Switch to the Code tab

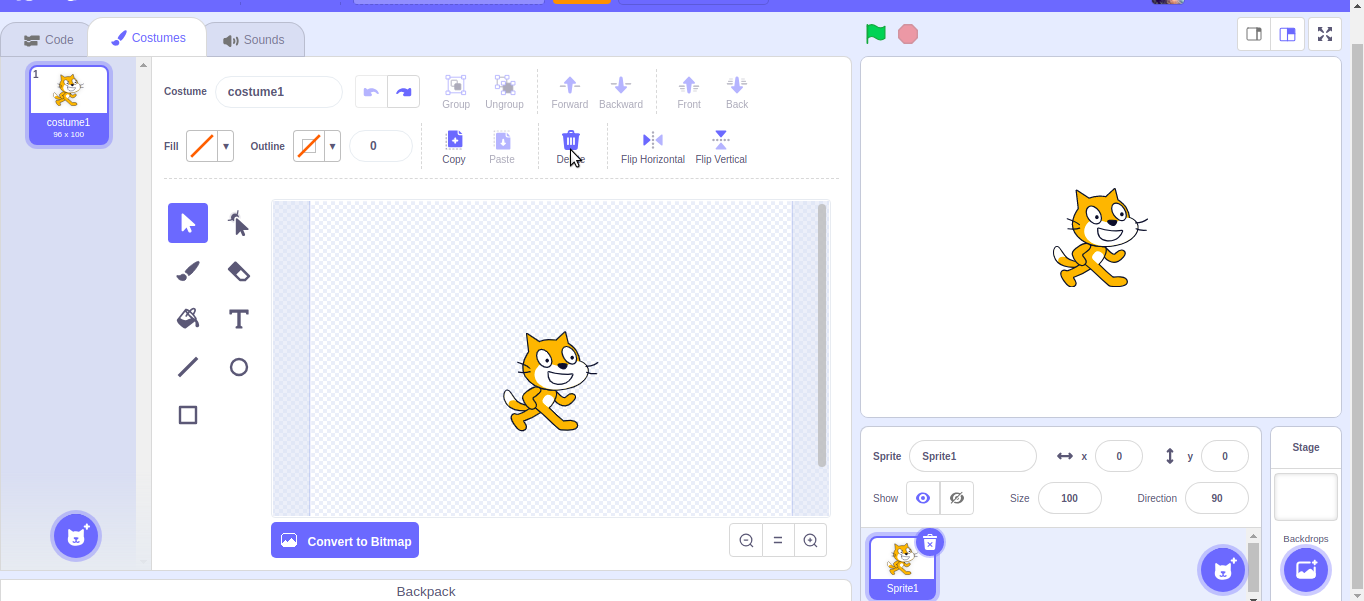pyautogui.click(x=46, y=39)
